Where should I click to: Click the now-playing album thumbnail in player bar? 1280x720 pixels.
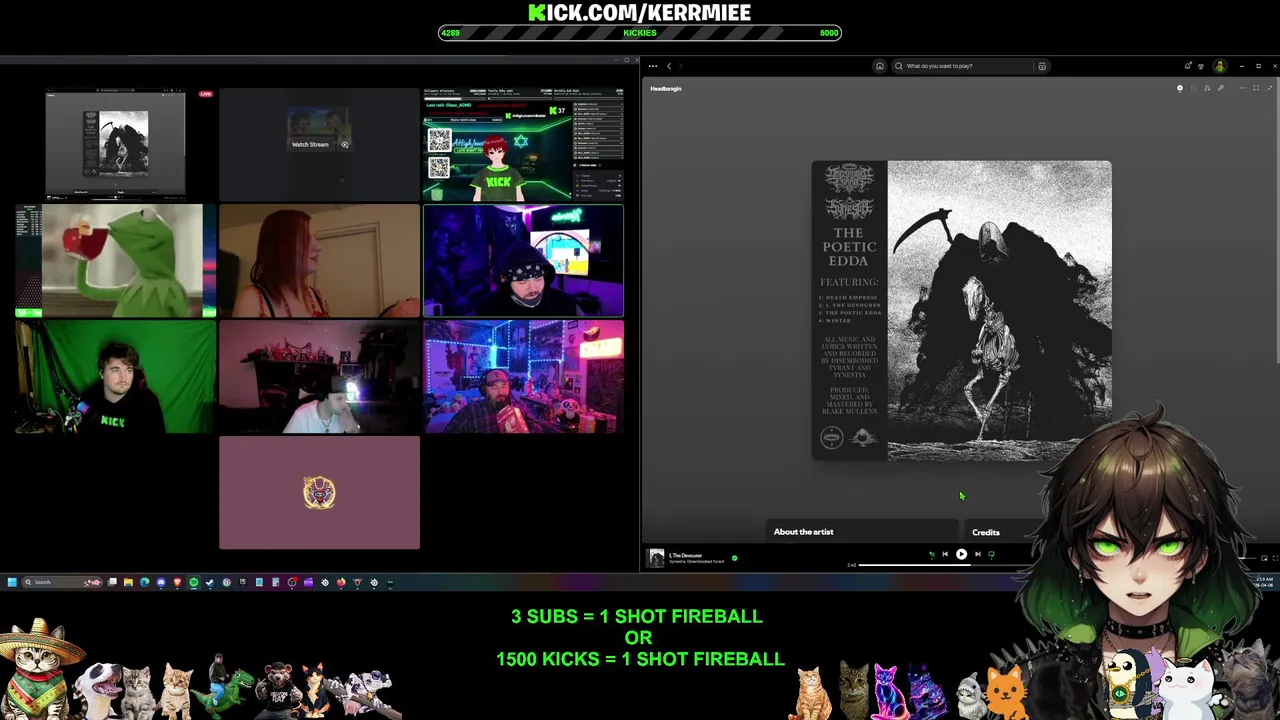point(656,558)
